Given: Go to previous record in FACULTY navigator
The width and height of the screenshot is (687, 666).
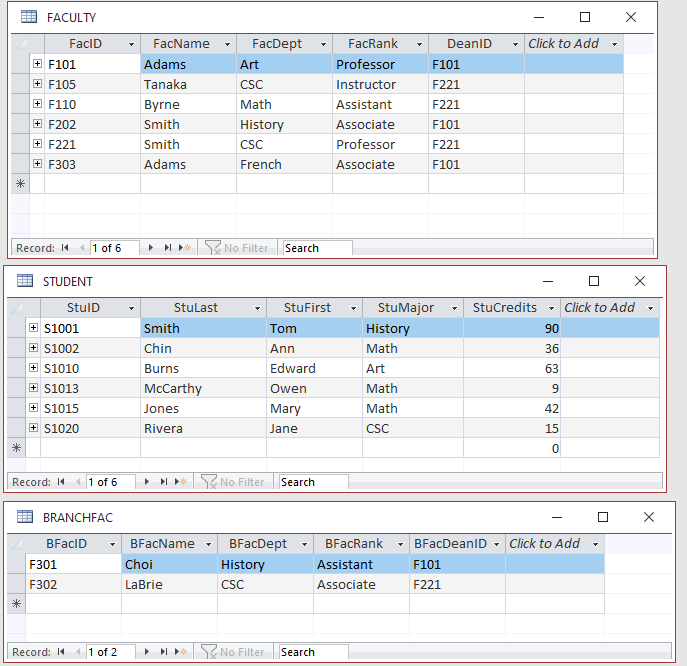Looking at the screenshot, I should point(82,248).
